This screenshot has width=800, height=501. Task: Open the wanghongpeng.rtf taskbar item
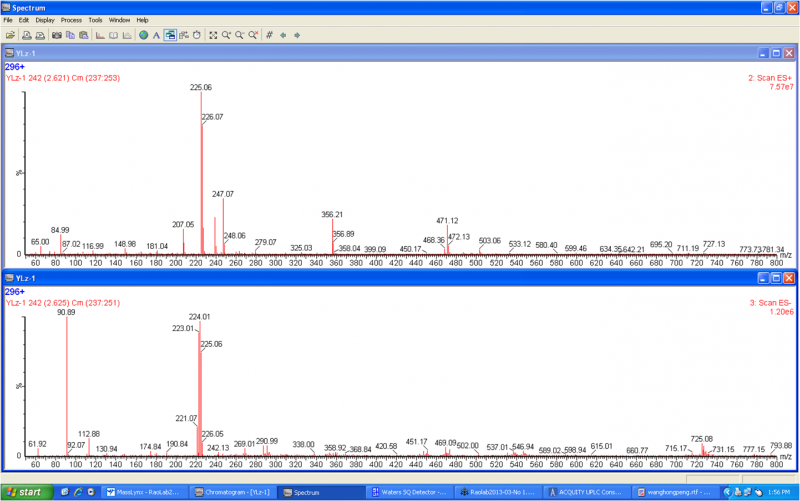click(x=674, y=492)
